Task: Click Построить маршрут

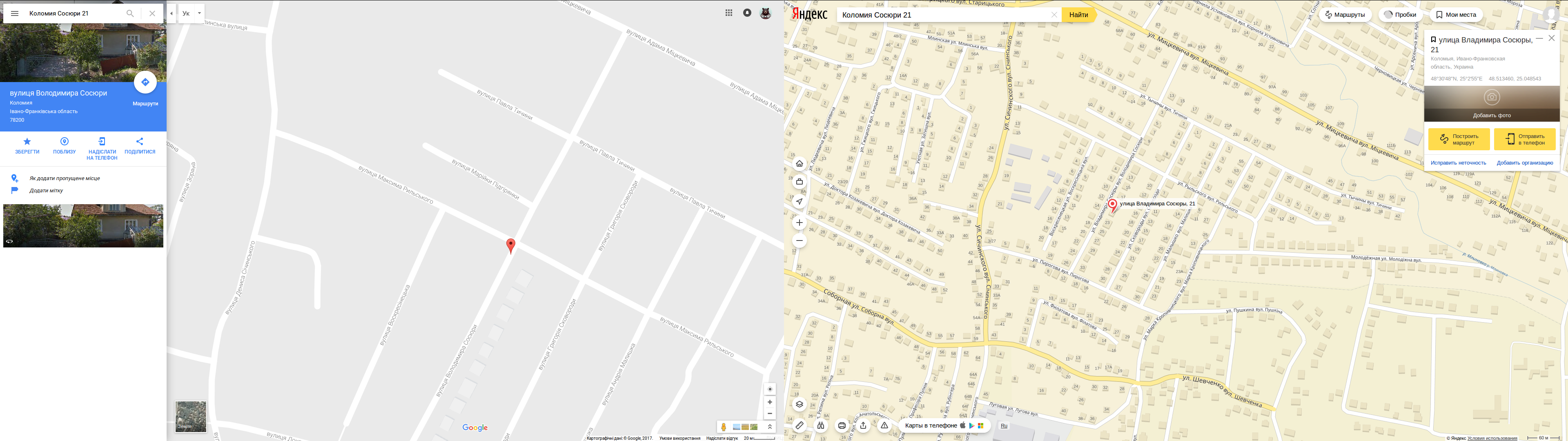Action: click(1459, 140)
